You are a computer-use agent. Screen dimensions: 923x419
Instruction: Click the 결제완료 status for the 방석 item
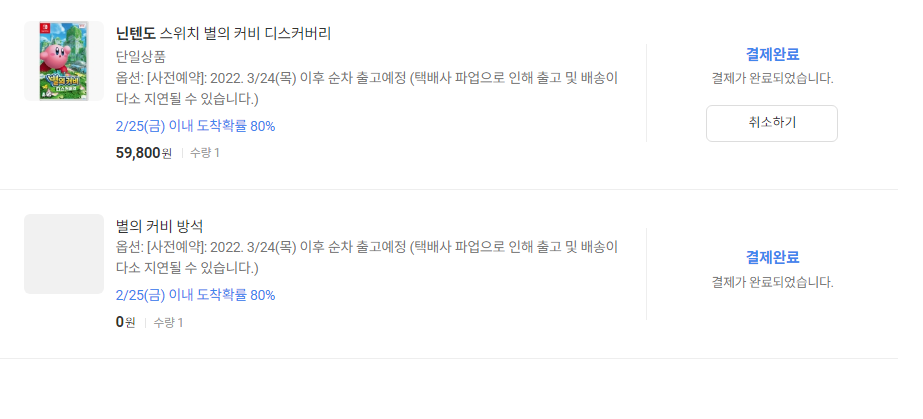tap(772, 257)
